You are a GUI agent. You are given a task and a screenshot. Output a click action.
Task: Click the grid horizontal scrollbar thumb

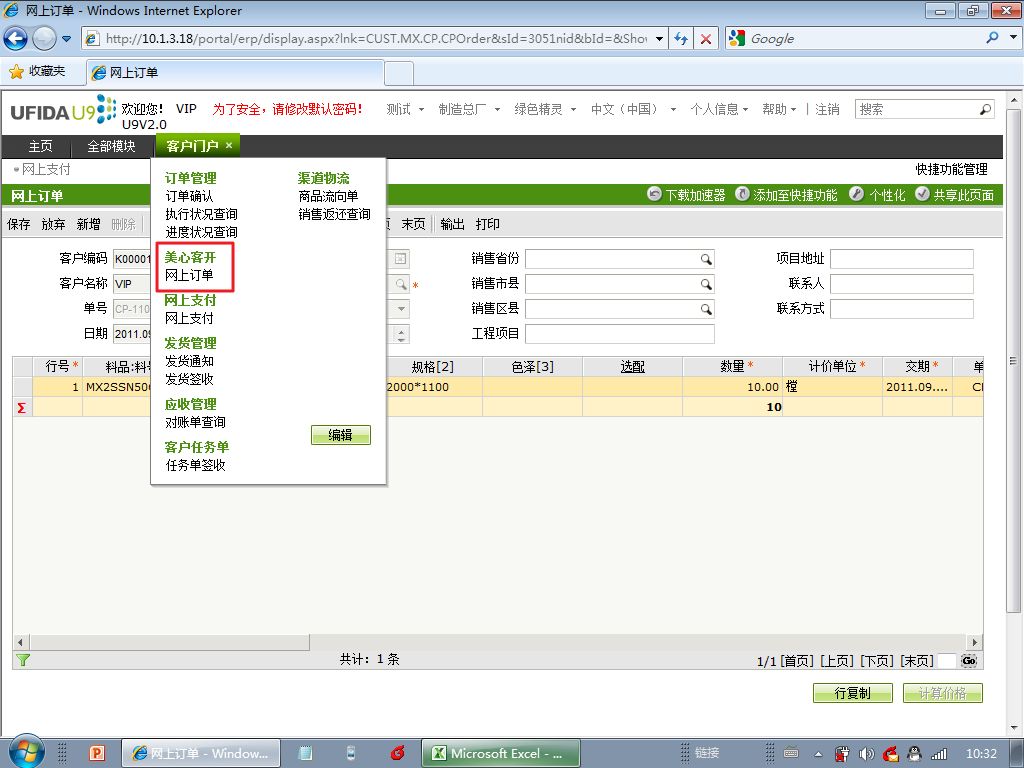[x=169, y=643]
